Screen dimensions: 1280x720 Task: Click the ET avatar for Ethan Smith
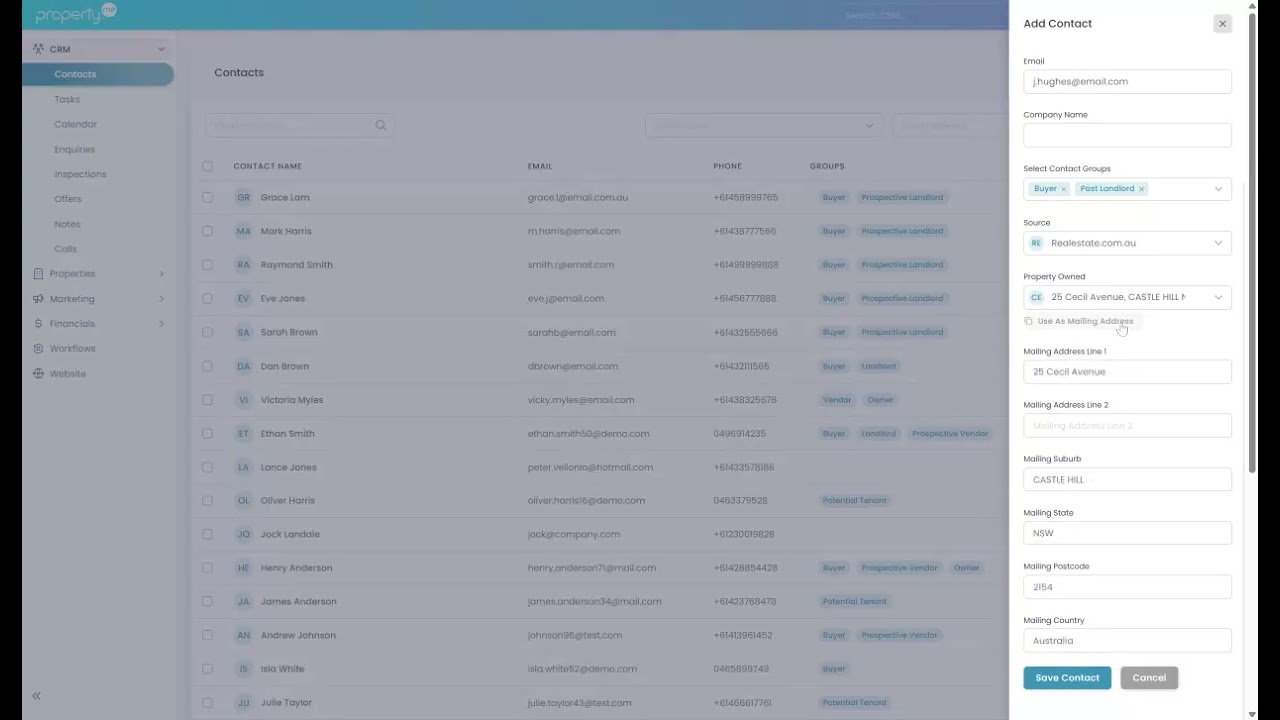pyautogui.click(x=243, y=434)
